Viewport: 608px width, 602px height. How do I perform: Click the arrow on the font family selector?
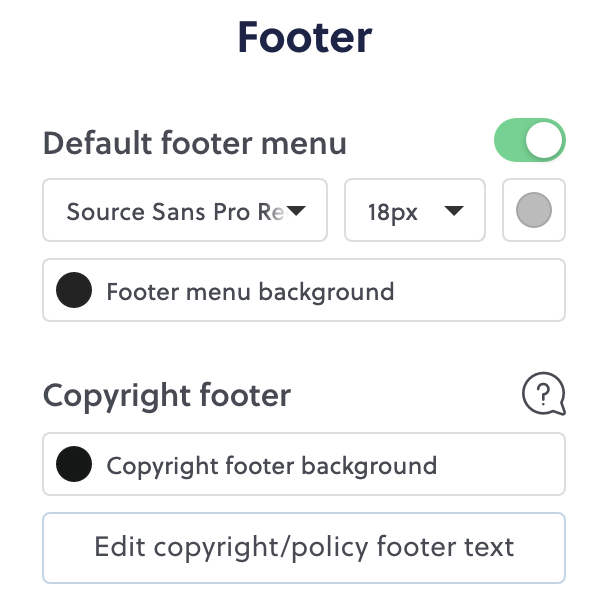coord(297,210)
